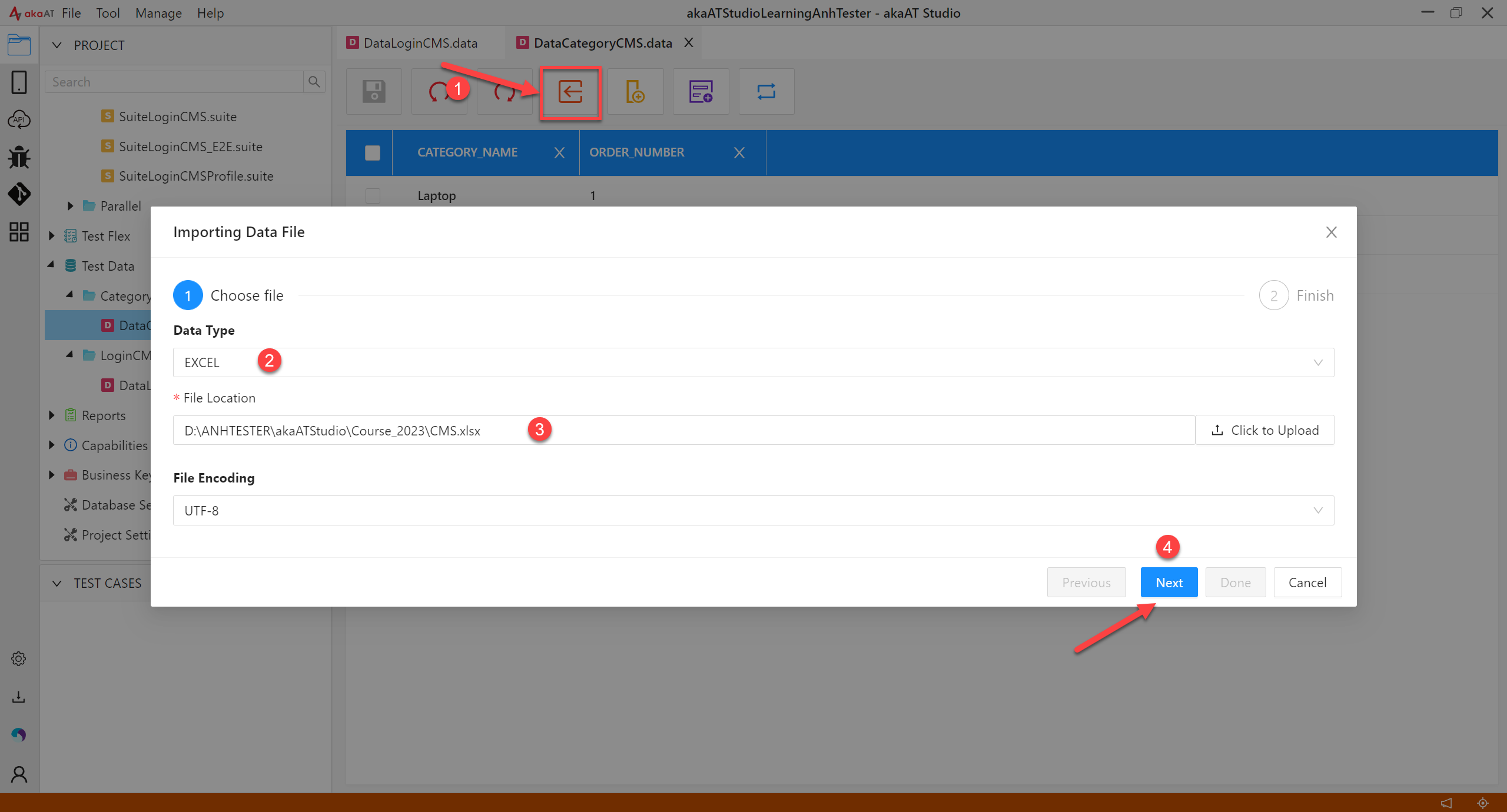Click the ORDER_NUMBER column header
1507x812 pixels.
[x=637, y=152]
